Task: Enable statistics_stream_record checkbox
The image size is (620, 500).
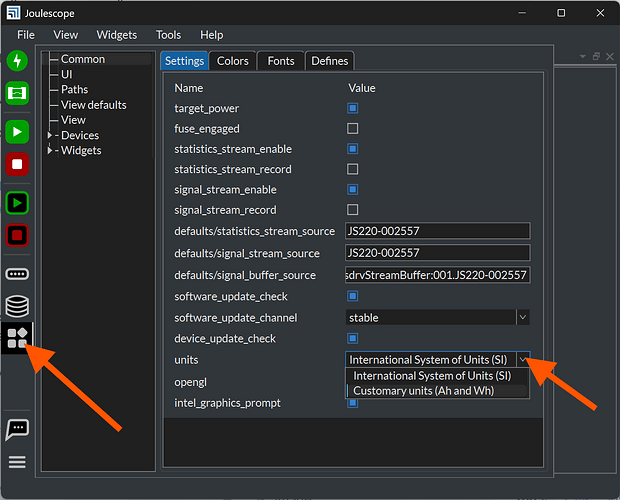Action: [352, 169]
